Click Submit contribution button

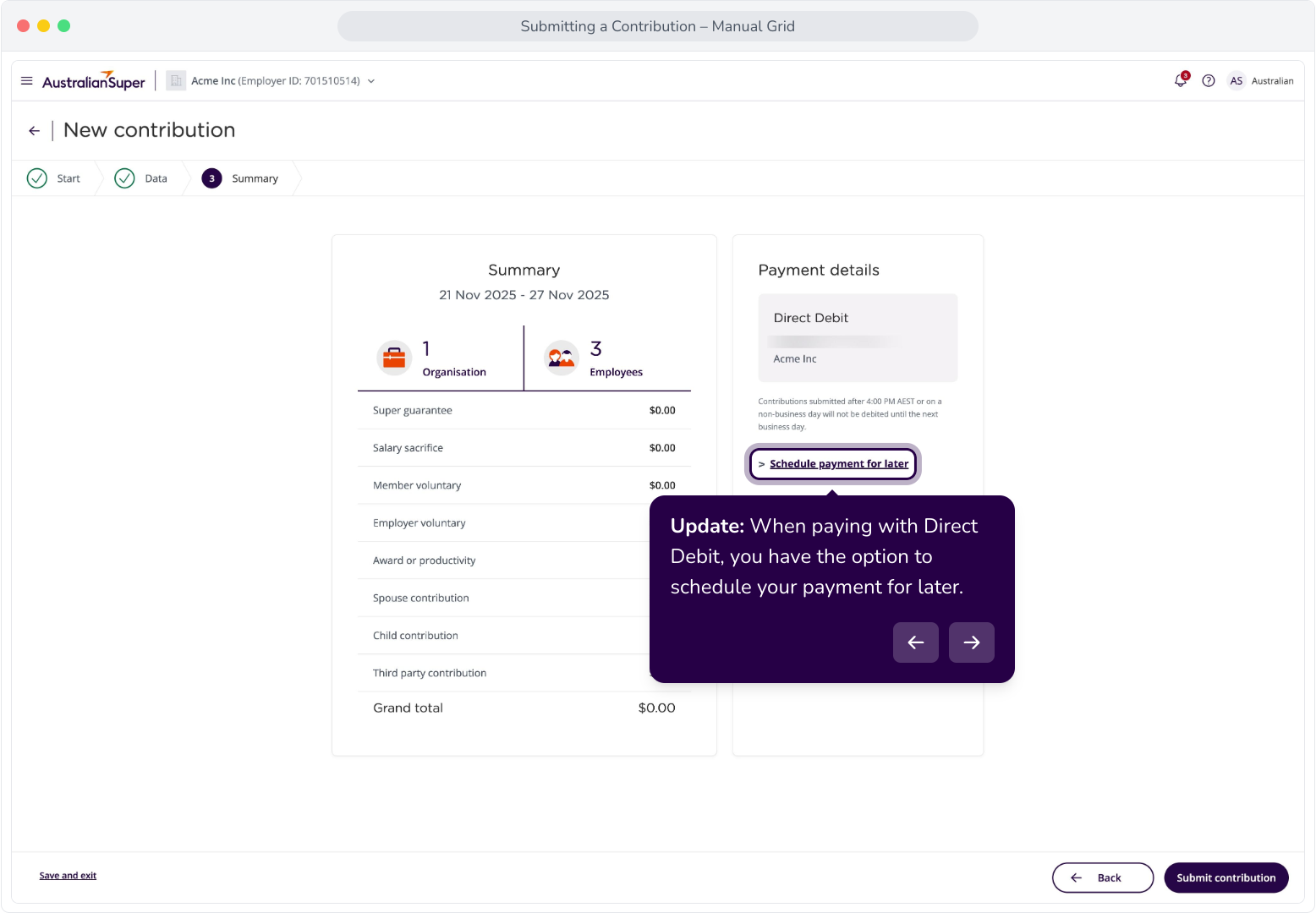[1226, 877]
